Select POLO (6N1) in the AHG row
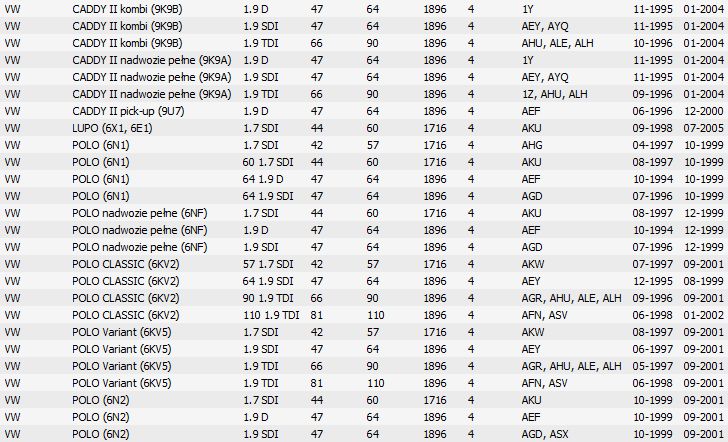Viewport: 728px width, 442px height. click(101, 145)
